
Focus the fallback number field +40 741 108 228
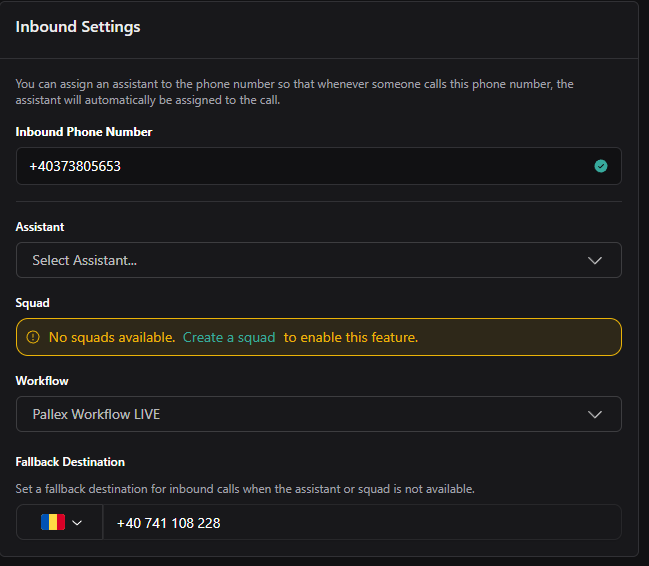click(x=360, y=523)
